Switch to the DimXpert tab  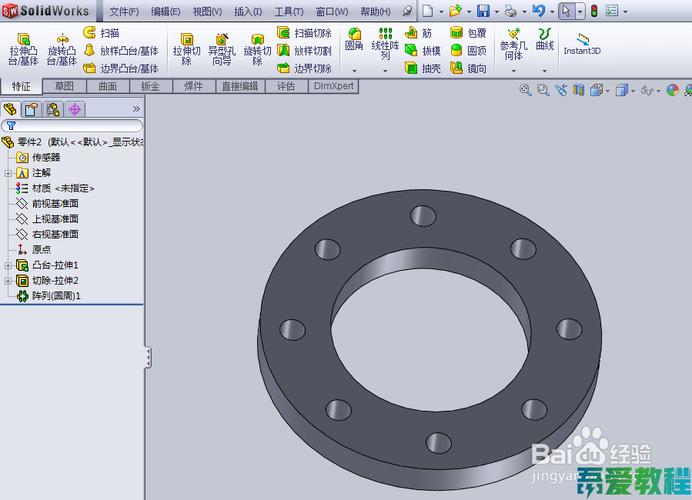click(x=334, y=86)
